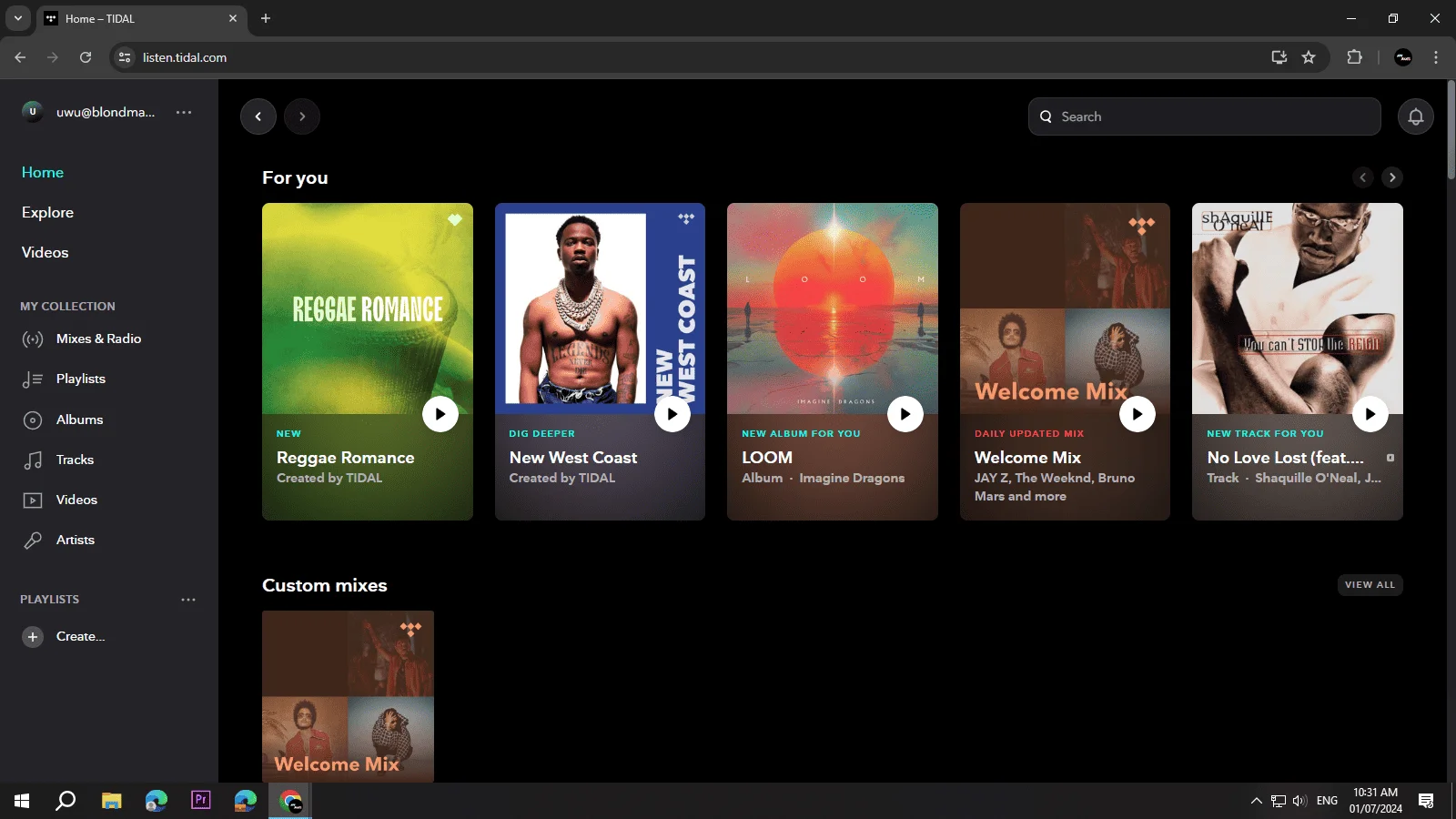Play the New West Coast playlist

pos(672,414)
